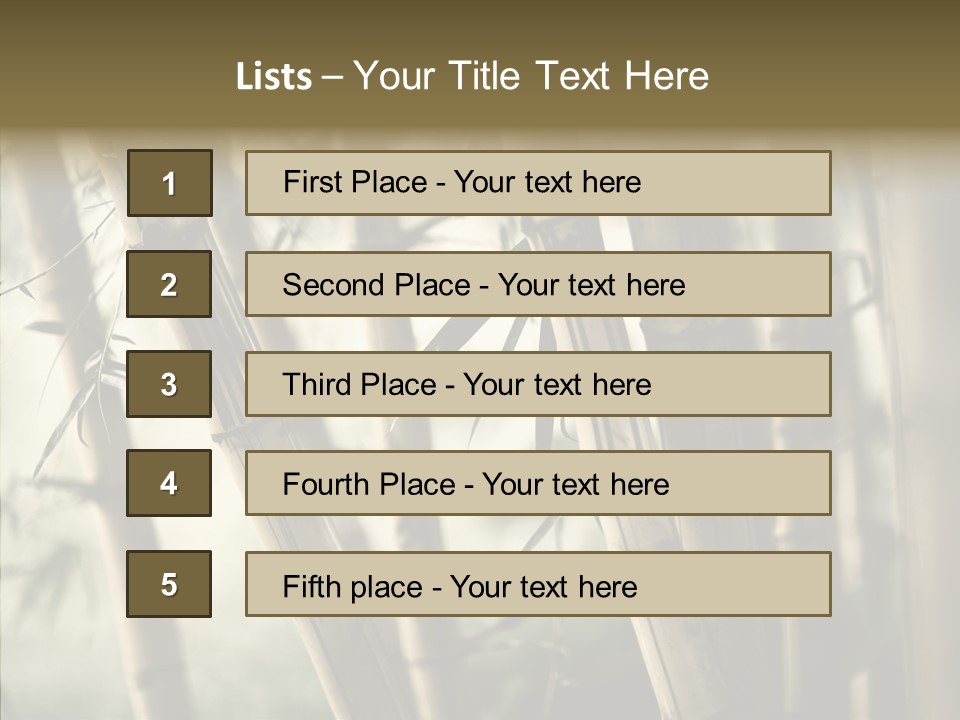Click the word 'First' in list item one

pos(311,182)
